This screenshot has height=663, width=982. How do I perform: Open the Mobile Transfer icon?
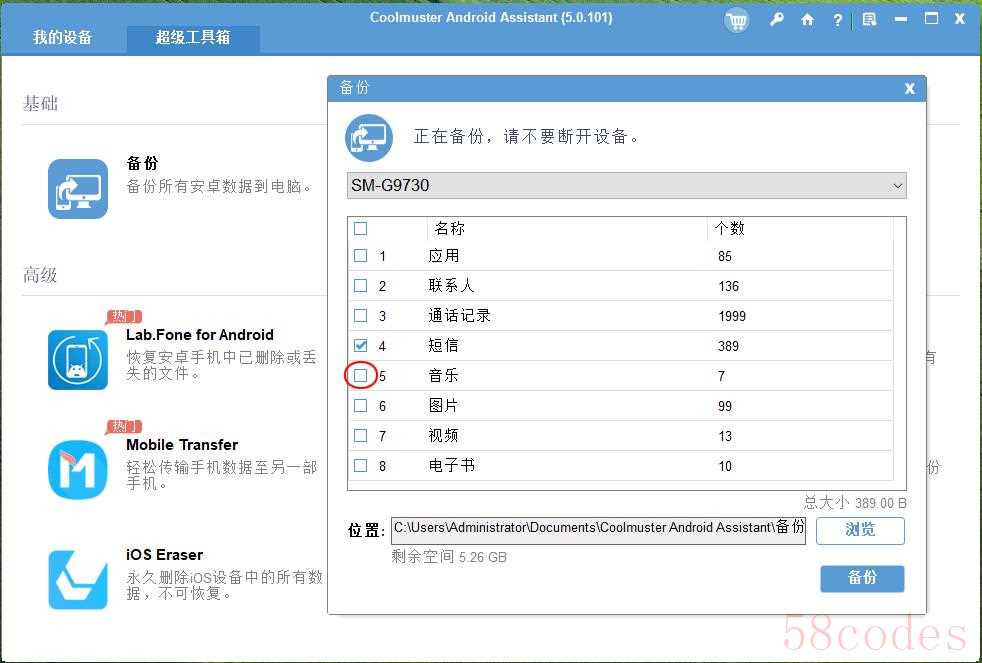click(78, 470)
